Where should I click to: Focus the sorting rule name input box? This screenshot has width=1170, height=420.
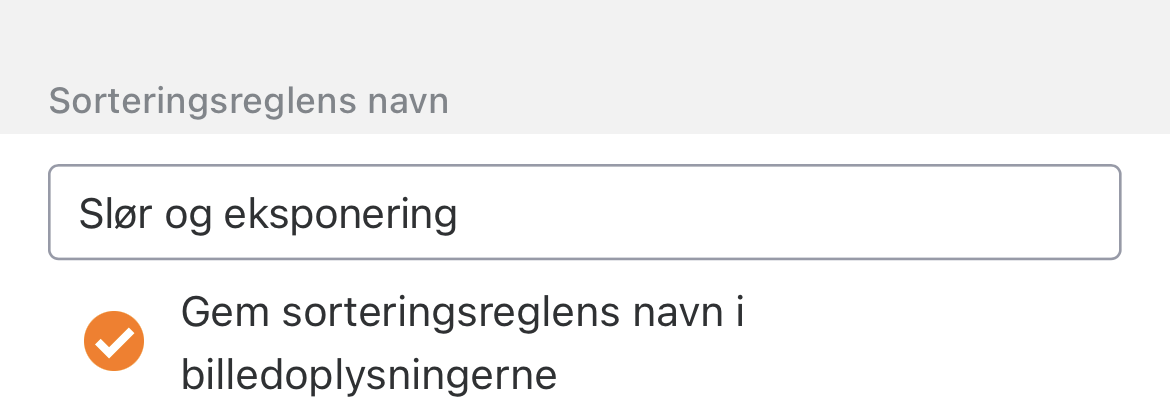click(584, 213)
